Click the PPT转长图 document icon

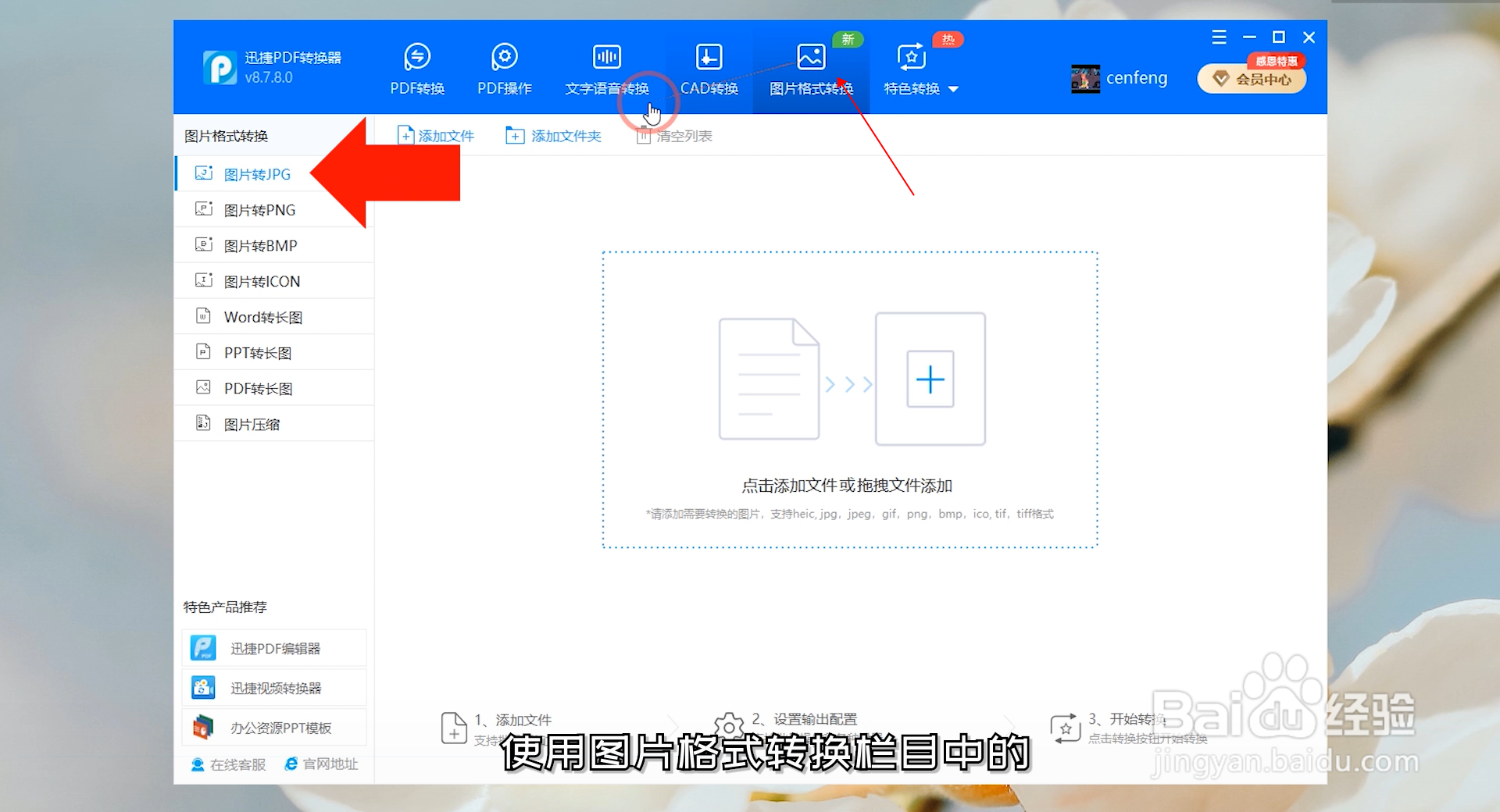click(x=203, y=351)
